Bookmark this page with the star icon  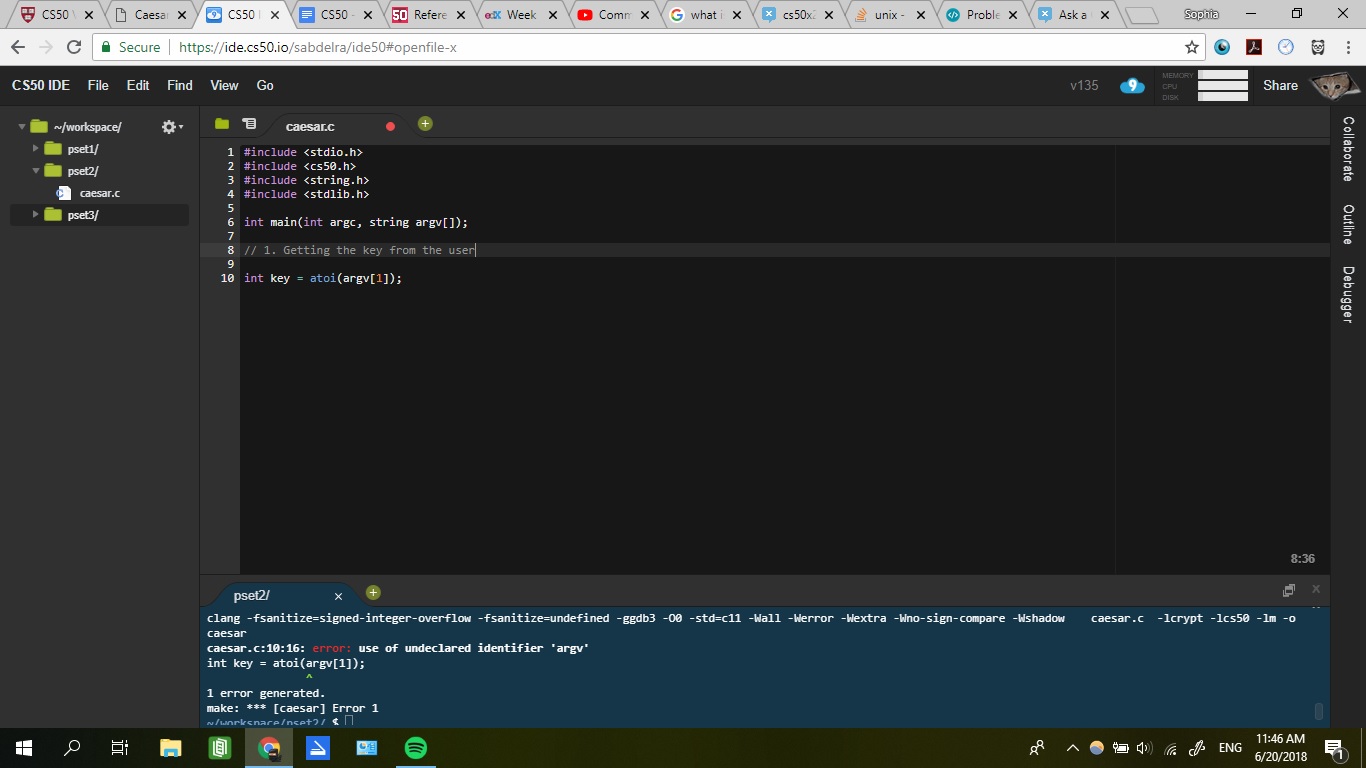click(1191, 47)
